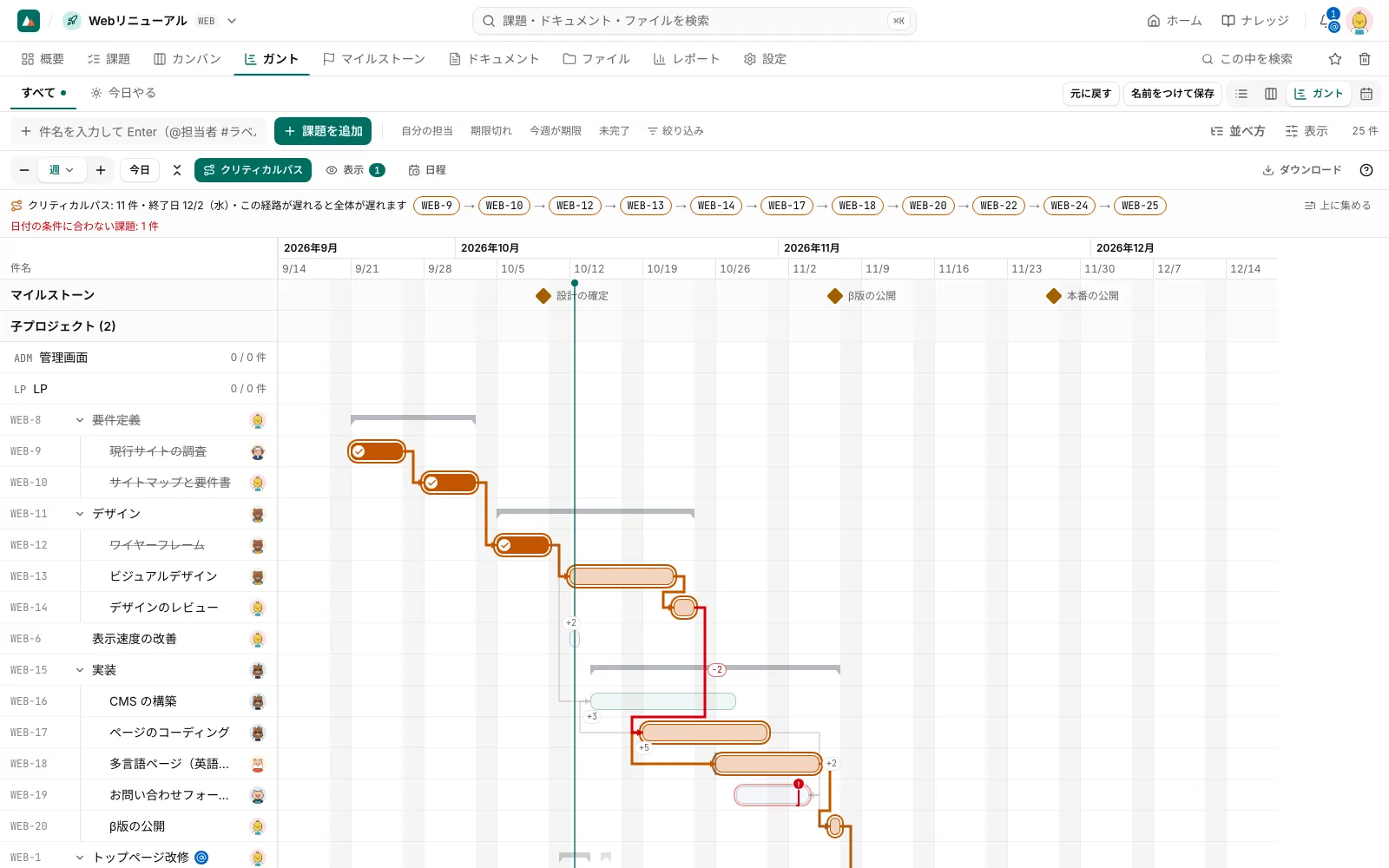Click the 設計の確定 milestone diamond
Image resolution: width=1389 pixels, height=868 pixels.
pos(543,296)
